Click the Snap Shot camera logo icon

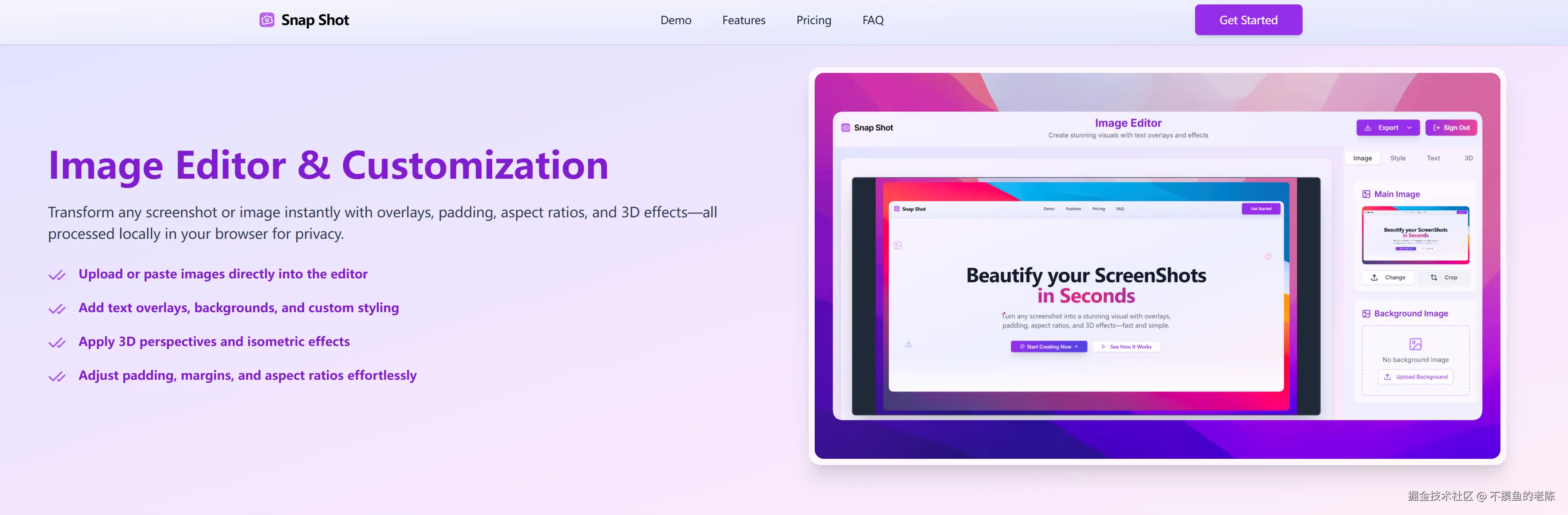click(x=267, y=20)
